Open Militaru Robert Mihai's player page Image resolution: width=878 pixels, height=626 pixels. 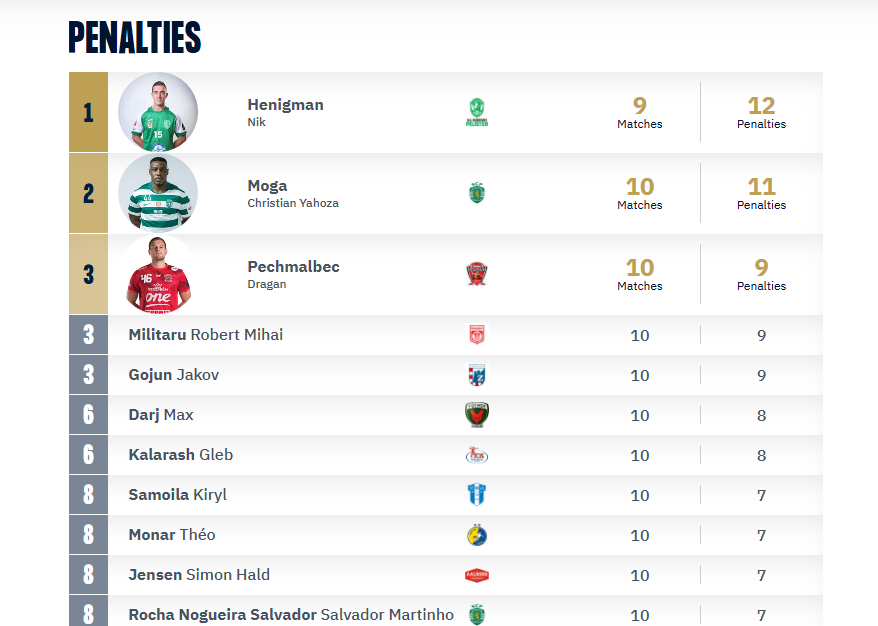[x=206, y=335]
